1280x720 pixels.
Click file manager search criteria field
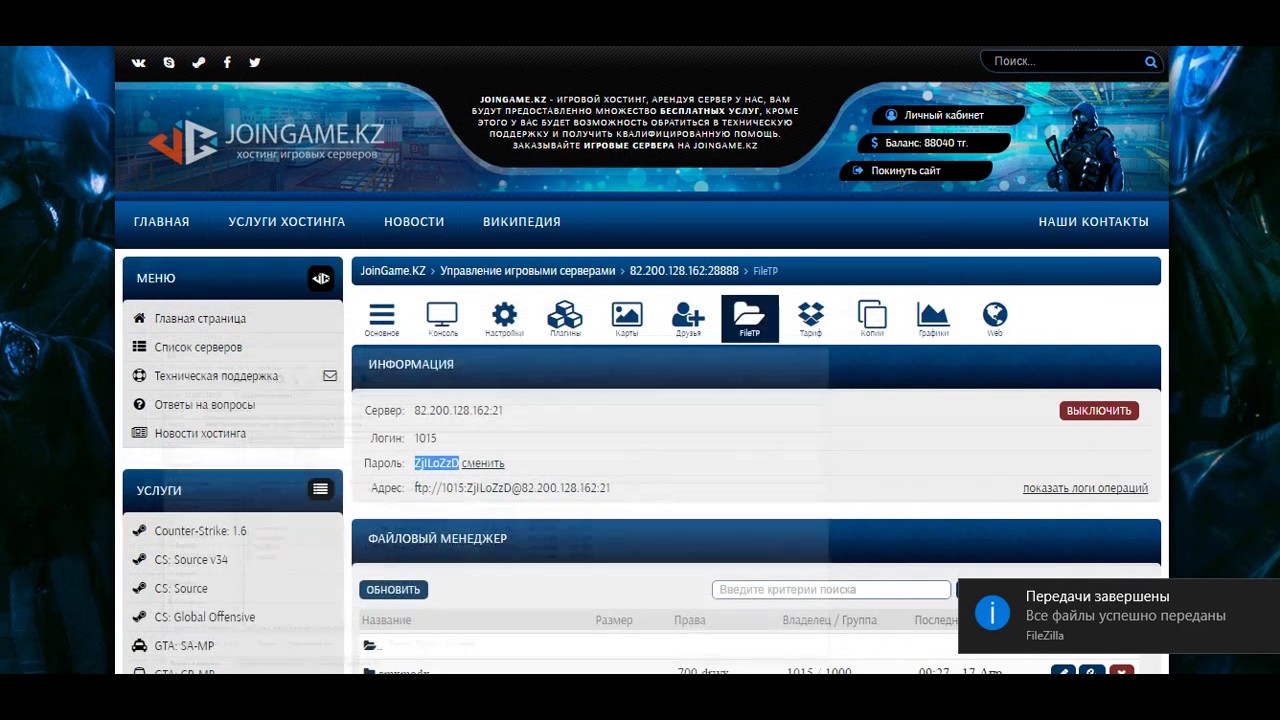pos(831,590)
